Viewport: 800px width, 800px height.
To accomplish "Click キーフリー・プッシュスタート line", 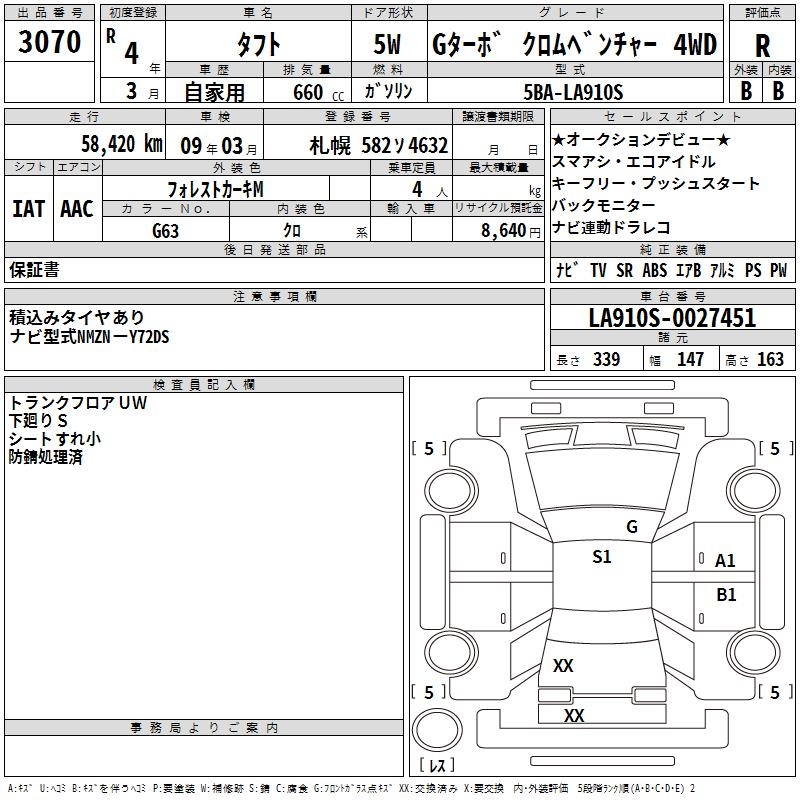I will (656, 183).
